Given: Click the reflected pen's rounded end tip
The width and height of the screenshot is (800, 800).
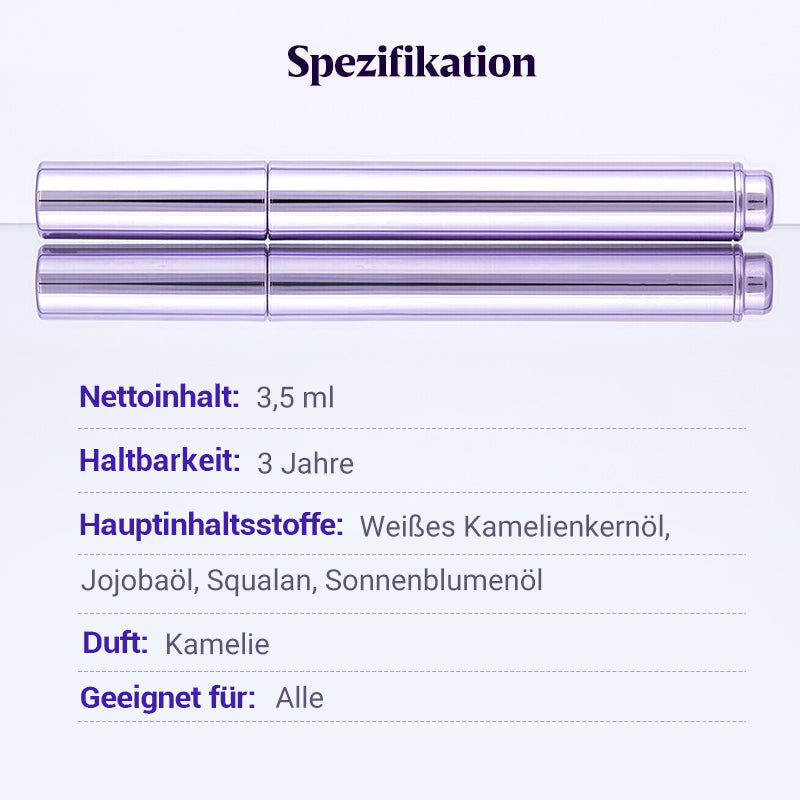Looking at the screenshot, I should pos(758,282).
